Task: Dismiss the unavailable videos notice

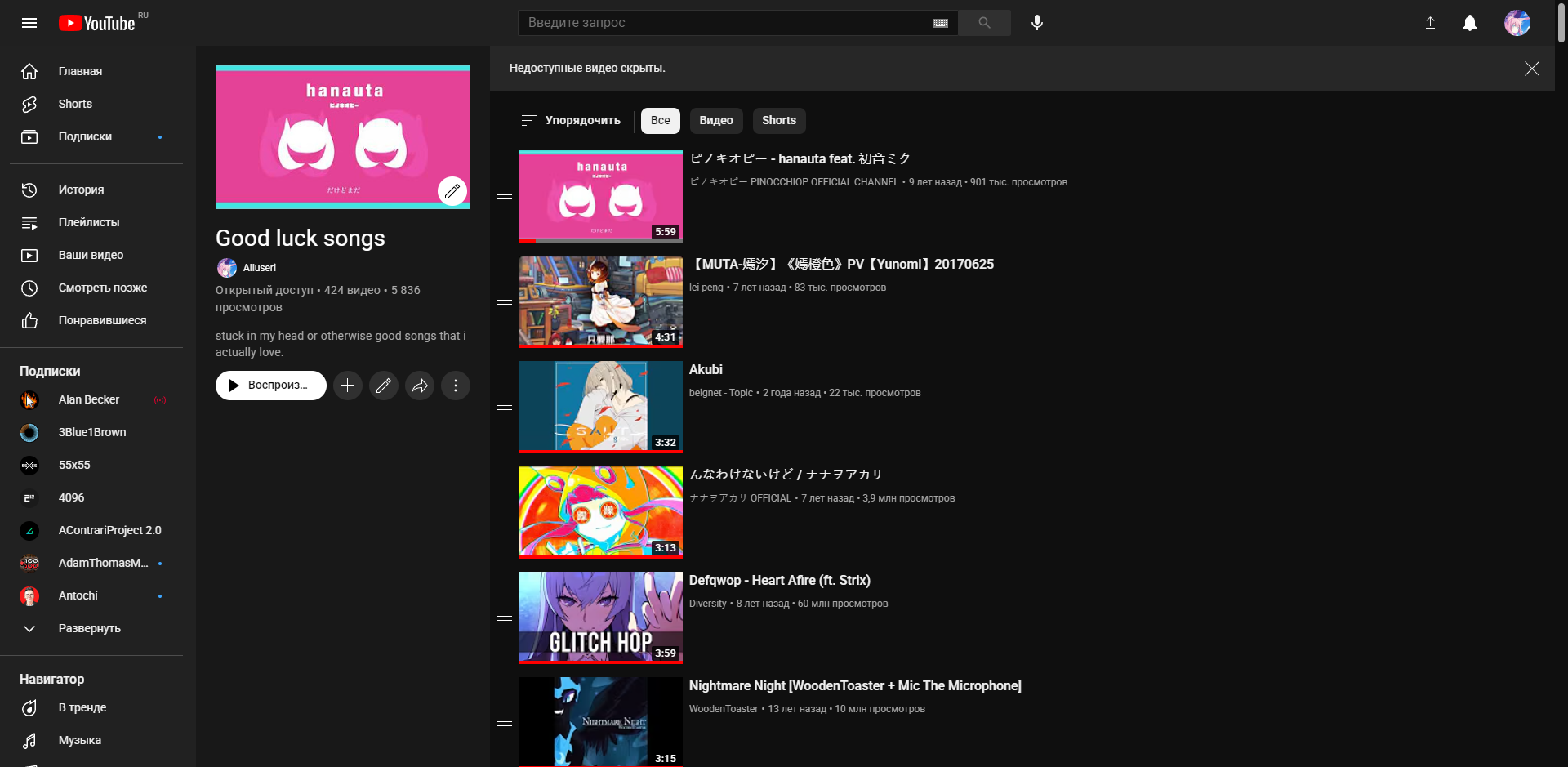Action: [1532, 69]
